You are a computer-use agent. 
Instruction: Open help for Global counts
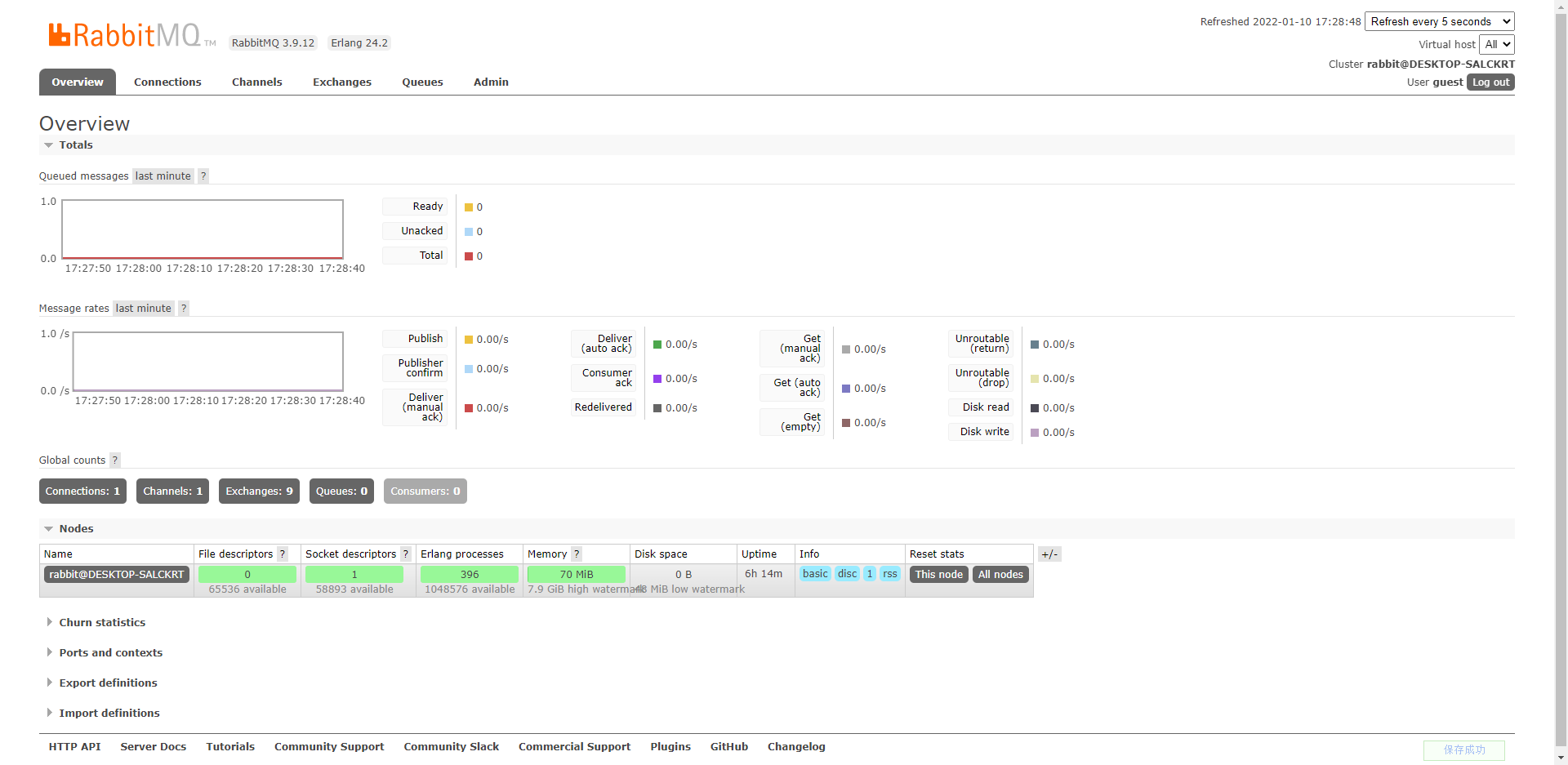(115, 460)
